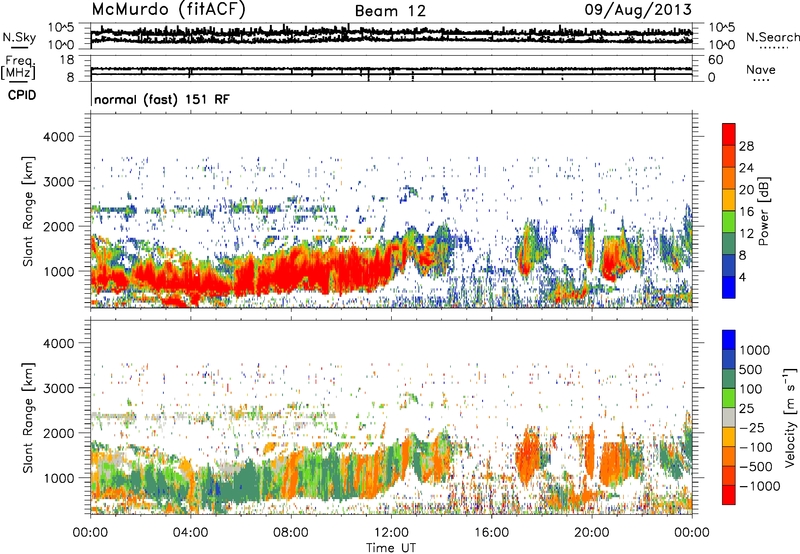Click the 'McMurdo (fitACF)' title text

168,10
